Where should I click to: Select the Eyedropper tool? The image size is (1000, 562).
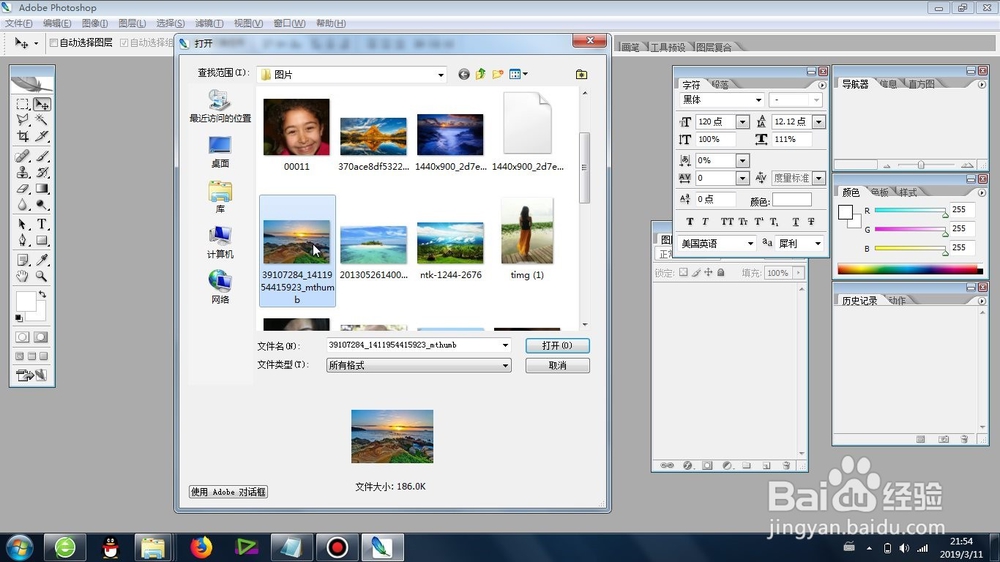click(42, 260)
